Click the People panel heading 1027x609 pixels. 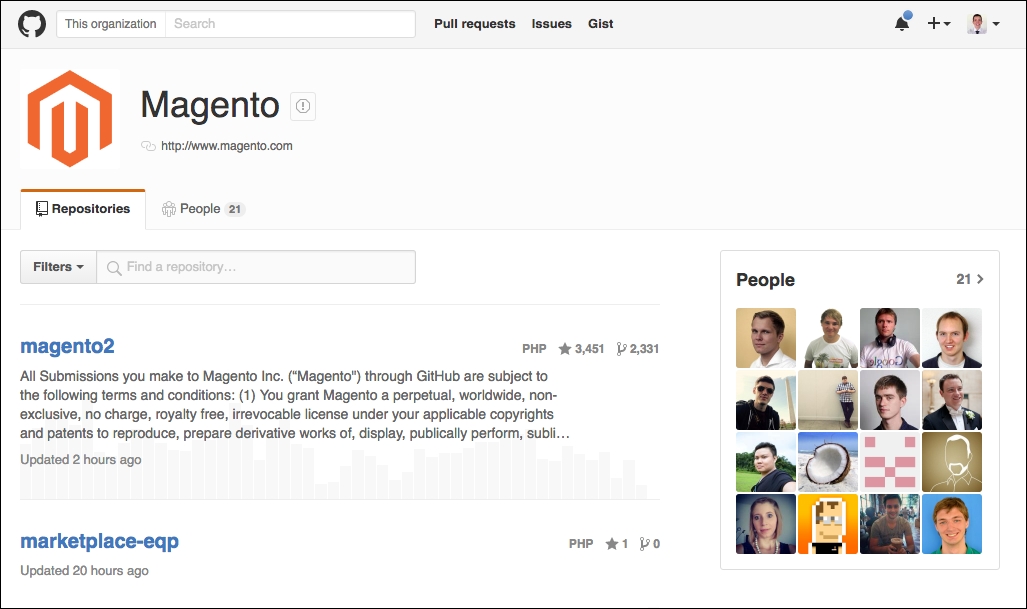pyautogui.click(x=765, y=280)
